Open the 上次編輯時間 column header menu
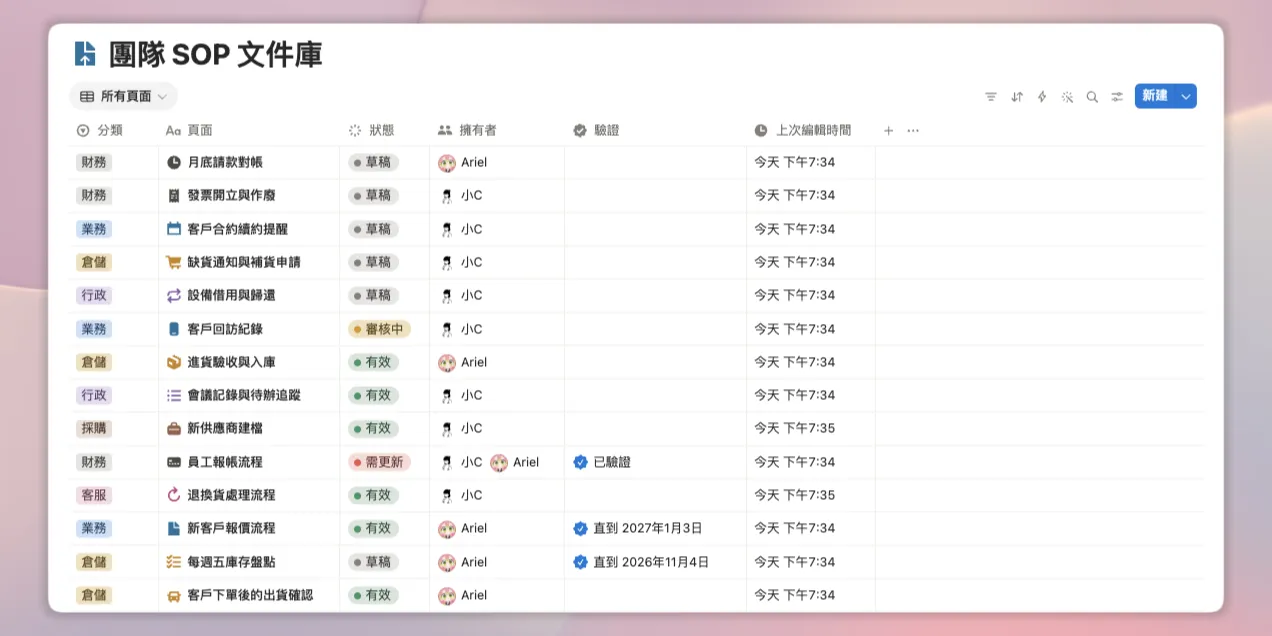The width and height of the screenshot is (1272, 636). point(803,130)
